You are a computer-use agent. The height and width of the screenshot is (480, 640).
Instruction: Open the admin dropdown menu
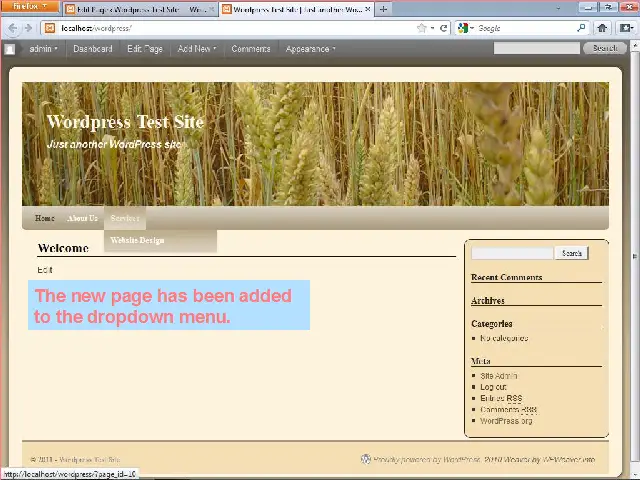pyautogui.click(x=43, y=49)
